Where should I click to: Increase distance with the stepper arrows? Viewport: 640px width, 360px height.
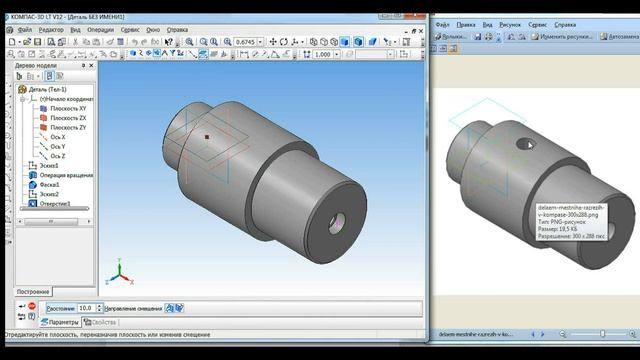click(99, 306)
